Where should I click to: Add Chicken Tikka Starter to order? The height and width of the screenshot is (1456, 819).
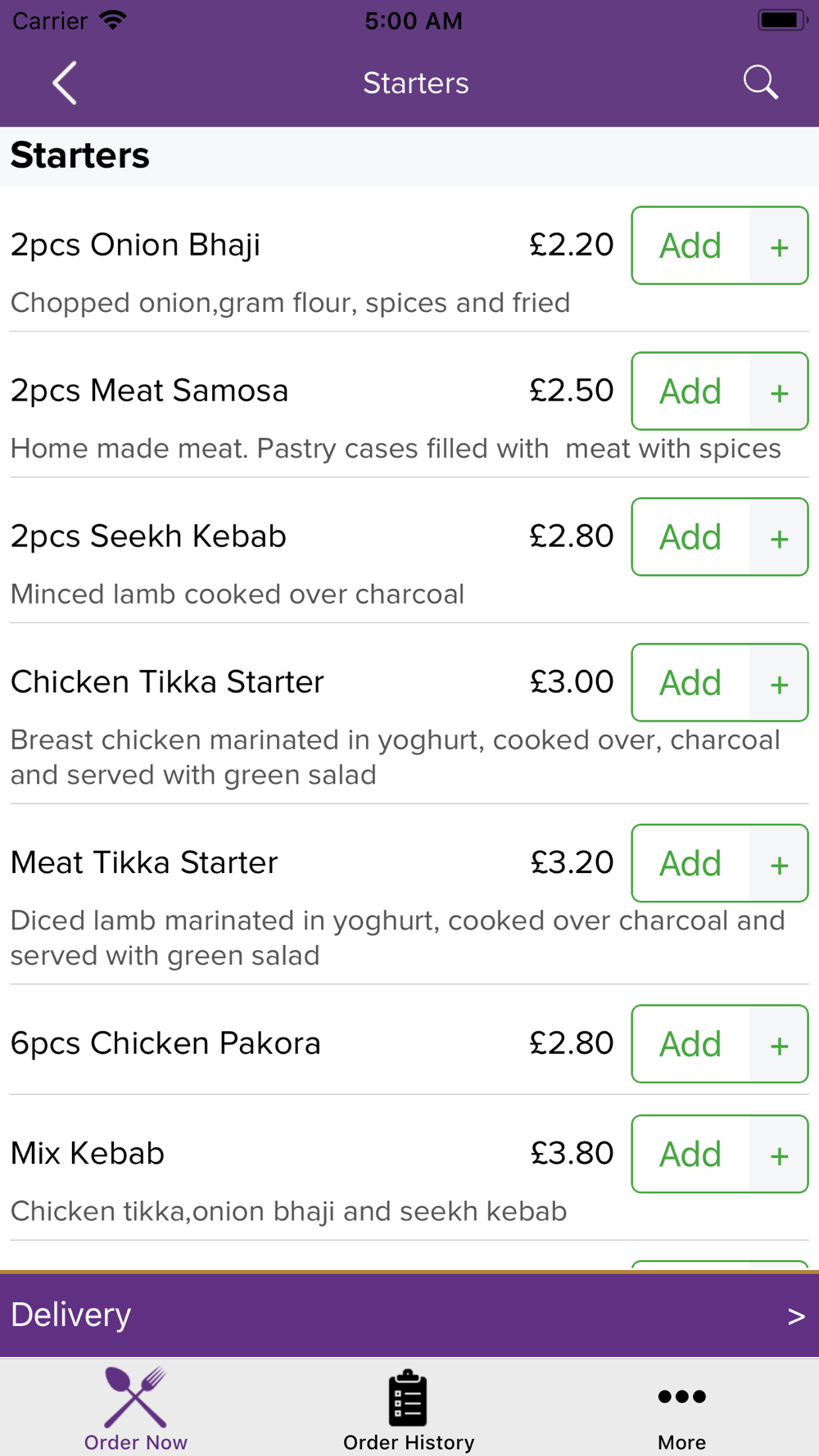(690, 683)
